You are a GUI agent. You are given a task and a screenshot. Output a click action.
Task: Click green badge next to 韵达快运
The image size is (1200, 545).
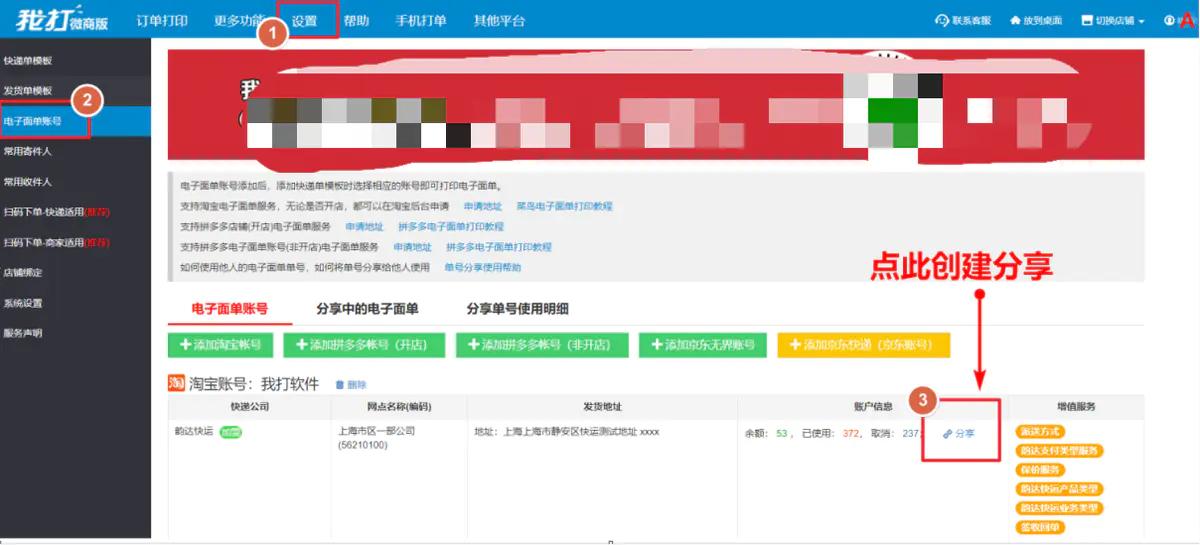tap(232, 432)
